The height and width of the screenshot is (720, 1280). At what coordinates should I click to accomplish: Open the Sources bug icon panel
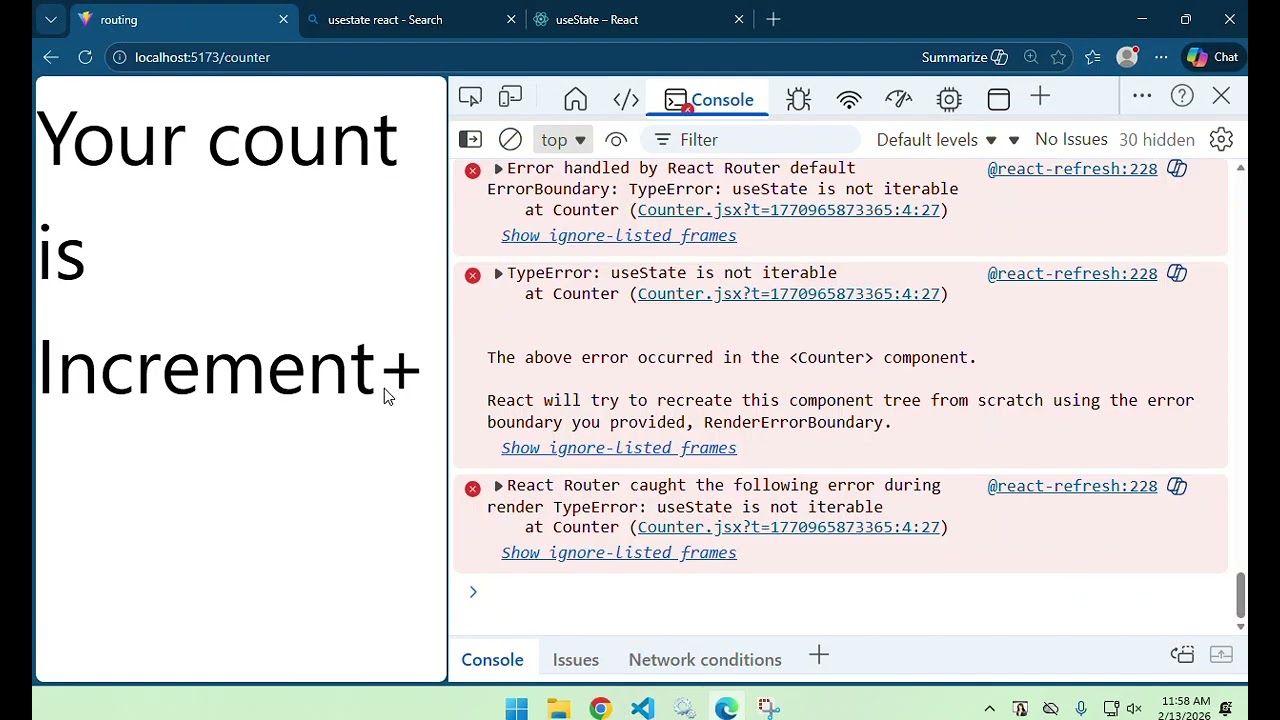798,98
